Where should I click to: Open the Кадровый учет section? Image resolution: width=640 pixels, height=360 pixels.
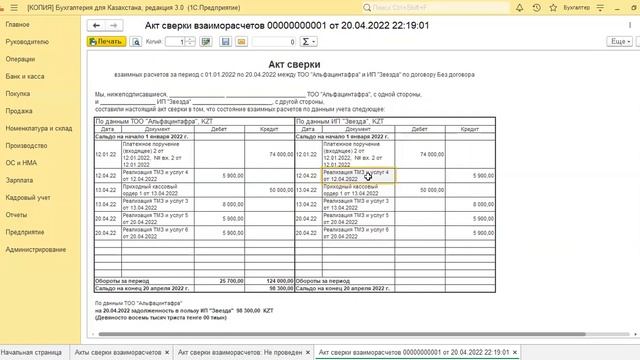click(x=28, y=198)
